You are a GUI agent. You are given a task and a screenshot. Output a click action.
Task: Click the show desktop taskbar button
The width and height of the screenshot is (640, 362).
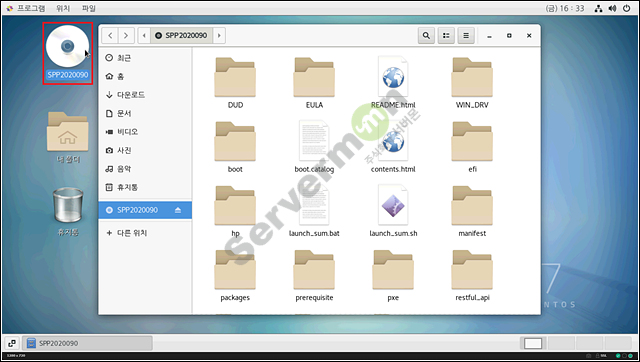coord(11,343)
